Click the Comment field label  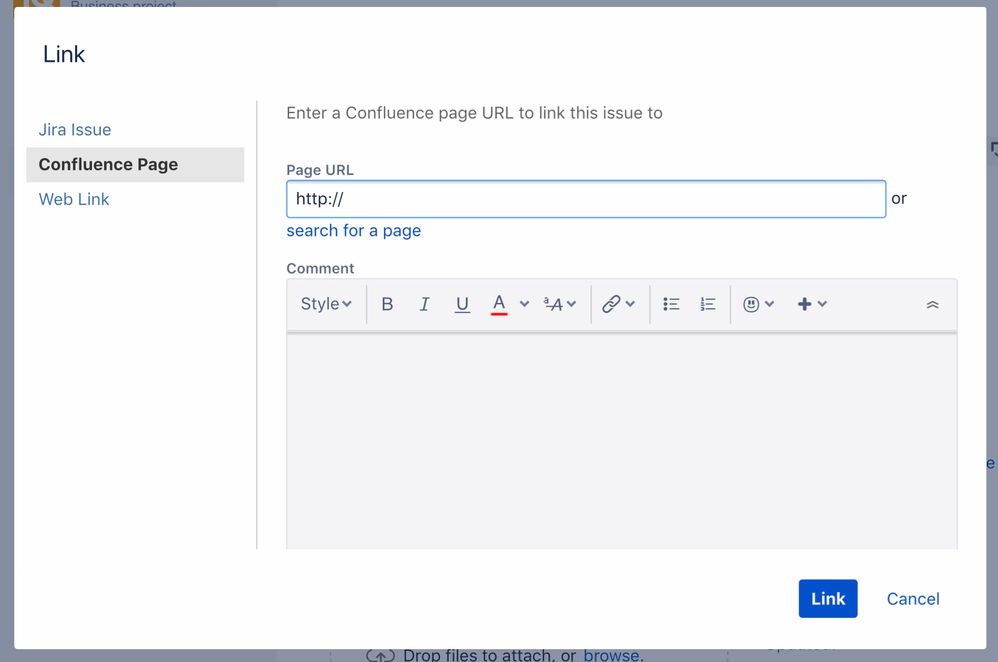(320, 269)
